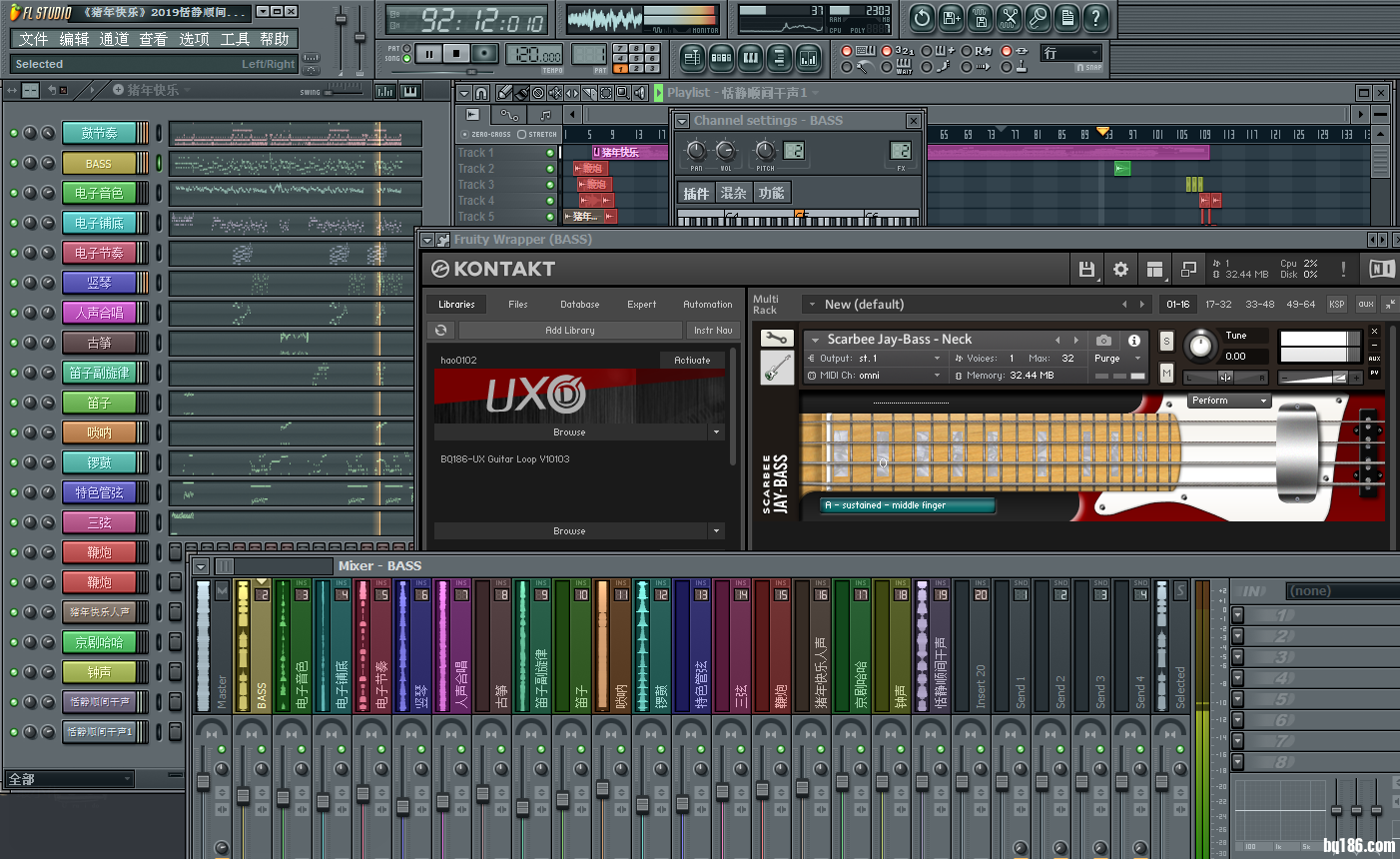Image resolution: width=1400 pixels, height=859 pixels.
Task: Open the help question mark icon
Action: pos(1095,17)
